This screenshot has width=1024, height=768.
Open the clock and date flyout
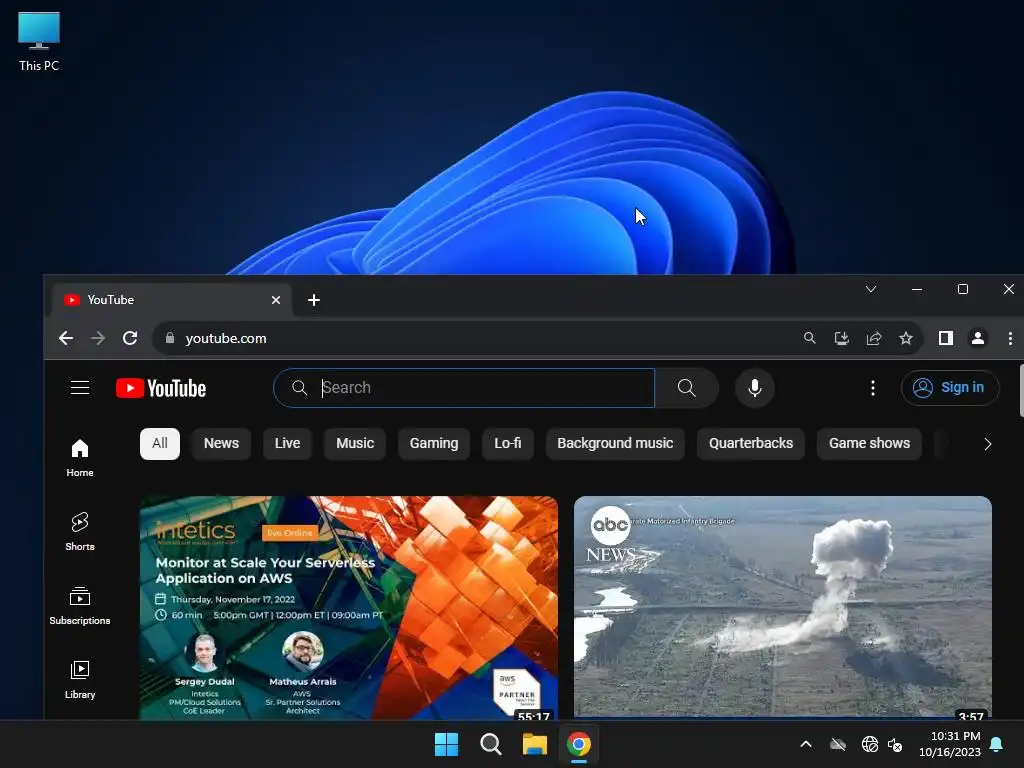pyautogui.click(x=950, y=744)
